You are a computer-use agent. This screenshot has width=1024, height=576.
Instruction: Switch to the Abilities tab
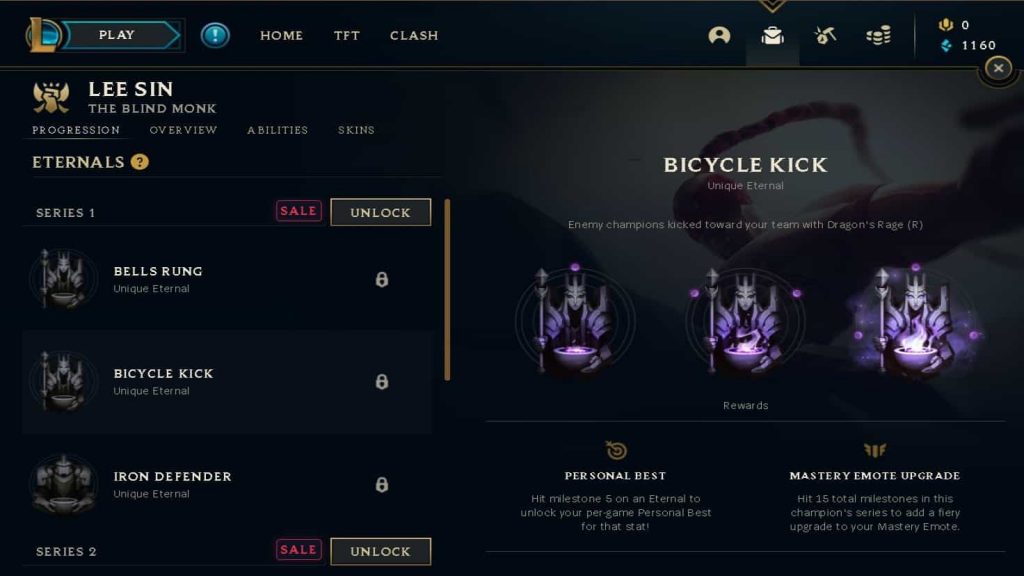pyautogui.click(x=278, y=130)
